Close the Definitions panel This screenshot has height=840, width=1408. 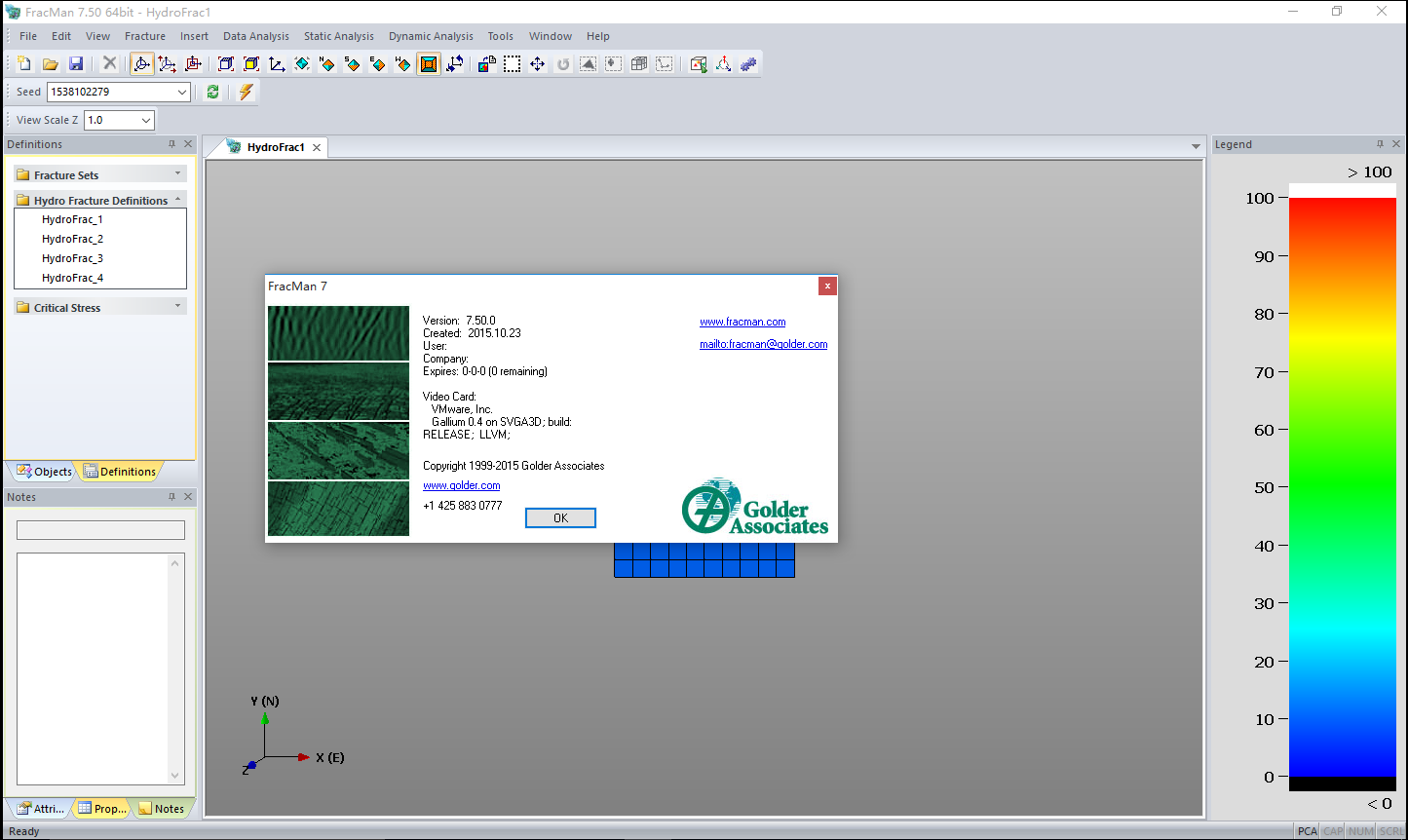pos(188,144)
